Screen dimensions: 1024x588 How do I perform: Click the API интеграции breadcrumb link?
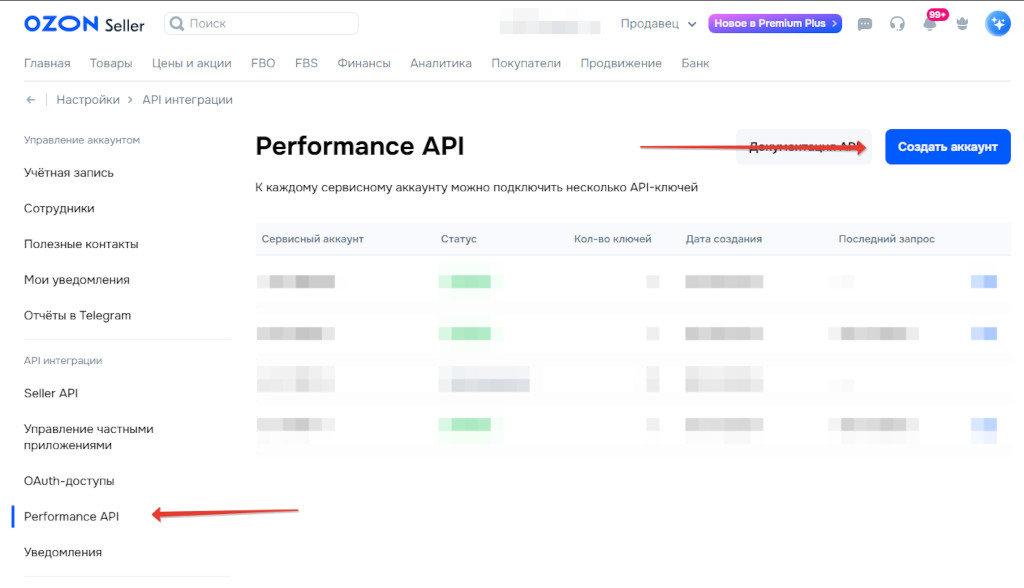coord(187,100)
